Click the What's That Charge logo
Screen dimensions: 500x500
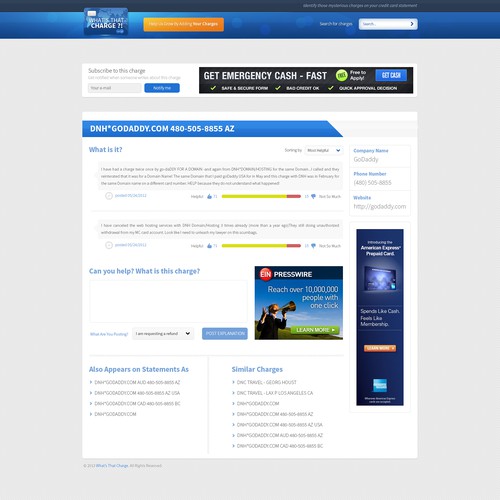click(106, 22)
